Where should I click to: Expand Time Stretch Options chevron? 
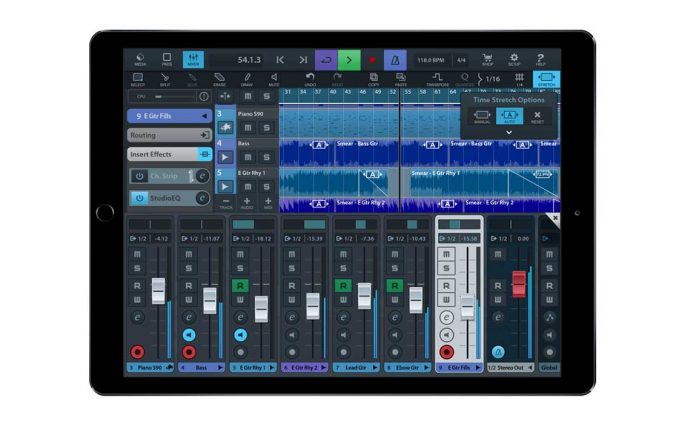[509, 132]
